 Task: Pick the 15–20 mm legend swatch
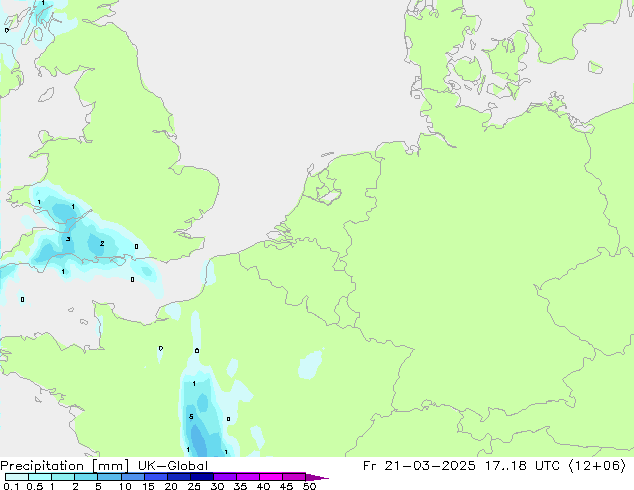(x=155, y=477)
